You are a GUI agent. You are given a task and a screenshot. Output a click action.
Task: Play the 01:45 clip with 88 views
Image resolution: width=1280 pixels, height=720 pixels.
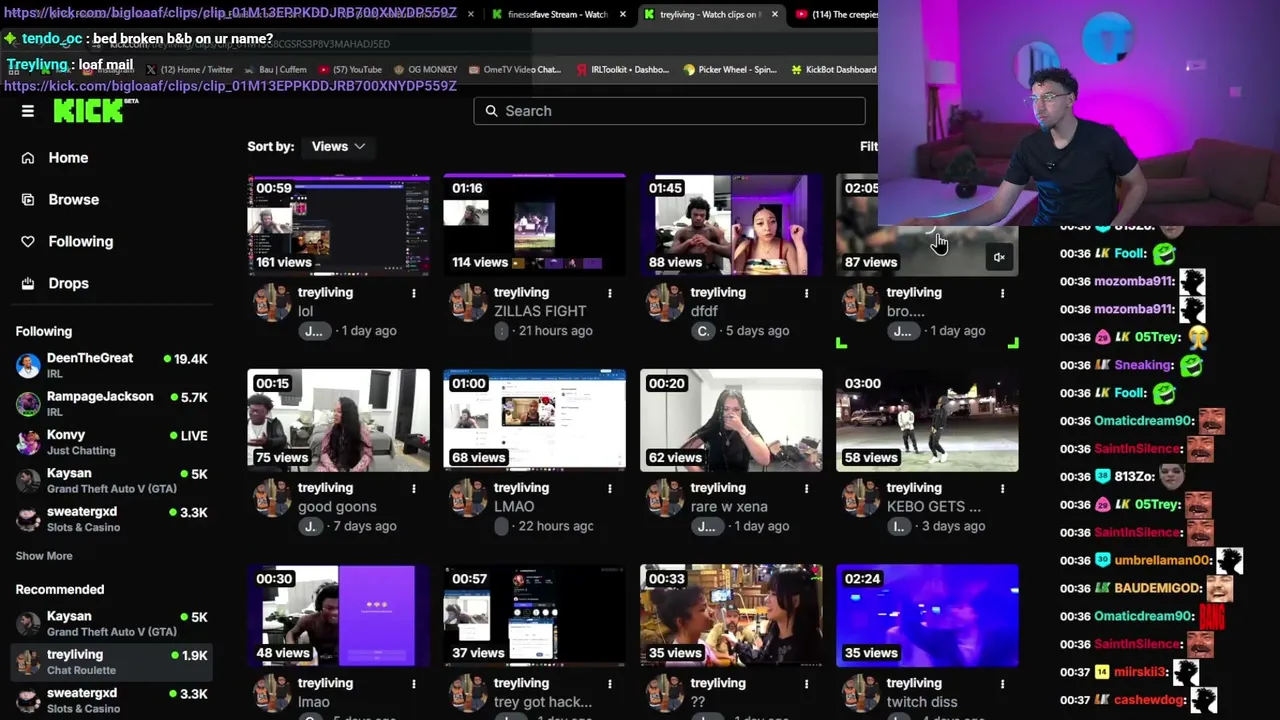(731, 225)
